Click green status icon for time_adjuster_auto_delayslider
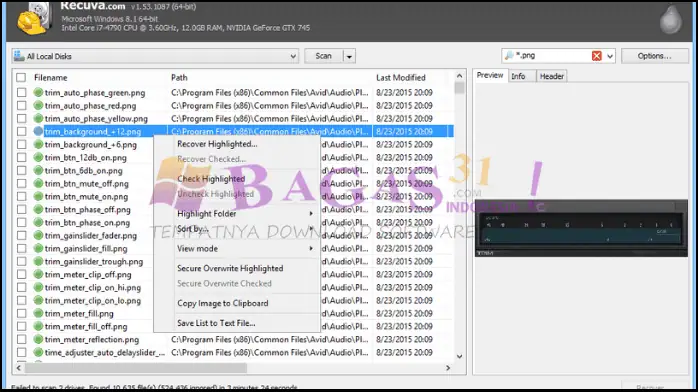The height and width of the screenshot is (392, 698). click(38, 352)
